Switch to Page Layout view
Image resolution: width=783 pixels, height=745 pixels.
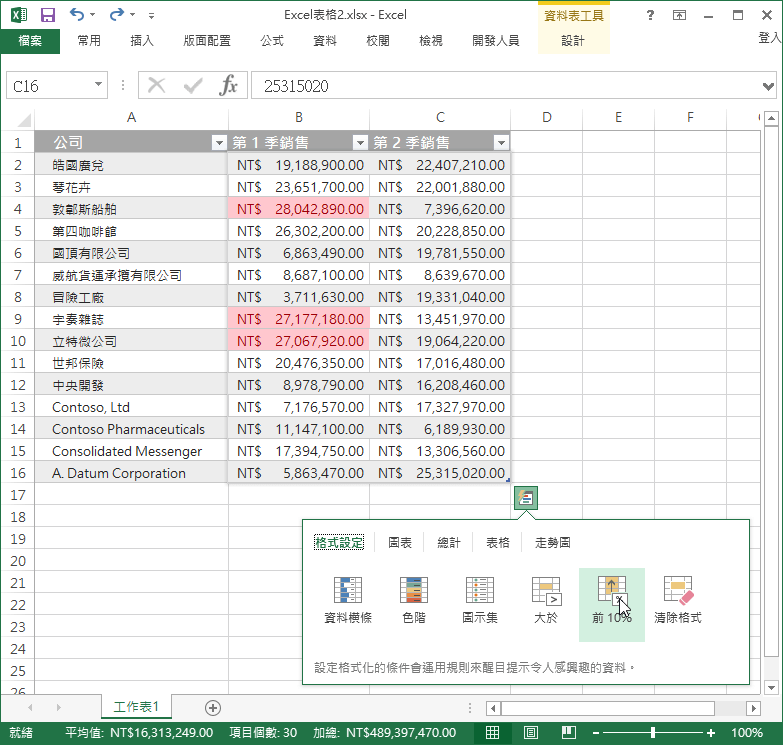[x=531, y=733]
